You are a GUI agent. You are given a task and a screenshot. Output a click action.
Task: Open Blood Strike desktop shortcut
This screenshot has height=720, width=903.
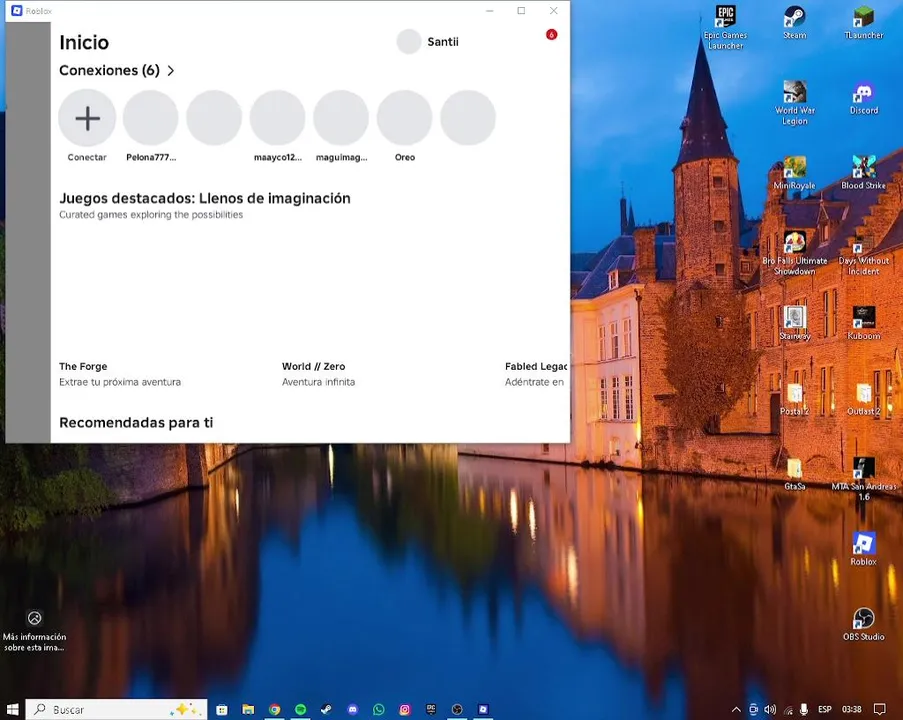(x=863, y=173)
